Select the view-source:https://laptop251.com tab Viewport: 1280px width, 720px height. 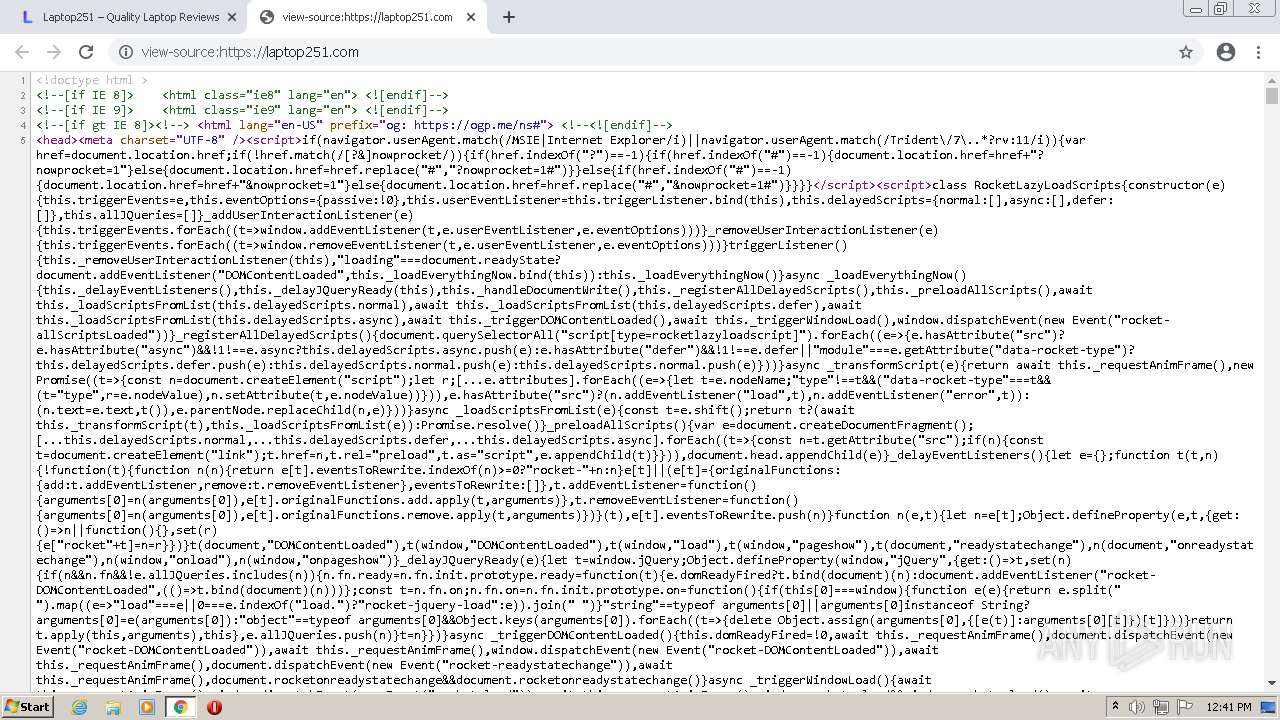[x=366, y=17]
